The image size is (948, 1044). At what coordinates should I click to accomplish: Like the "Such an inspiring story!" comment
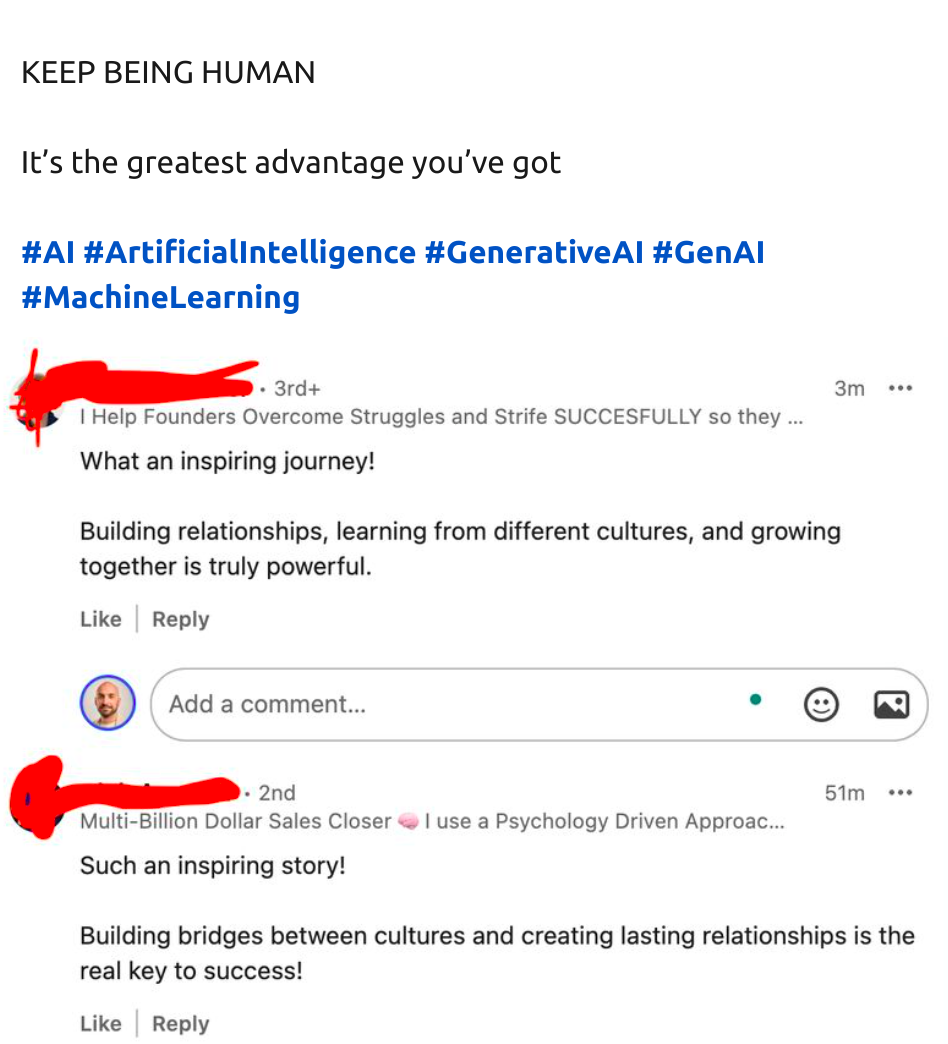[x=100, y=1024]
